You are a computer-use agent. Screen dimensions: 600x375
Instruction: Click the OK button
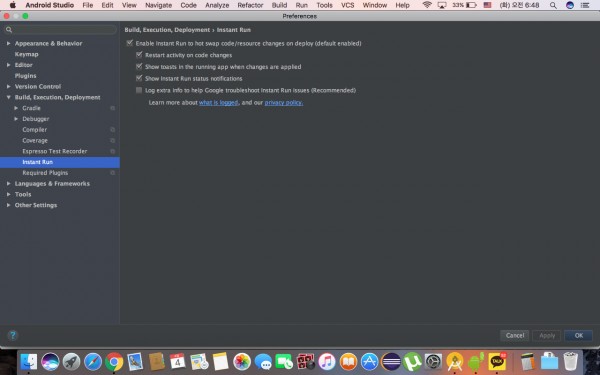(579, 335)
